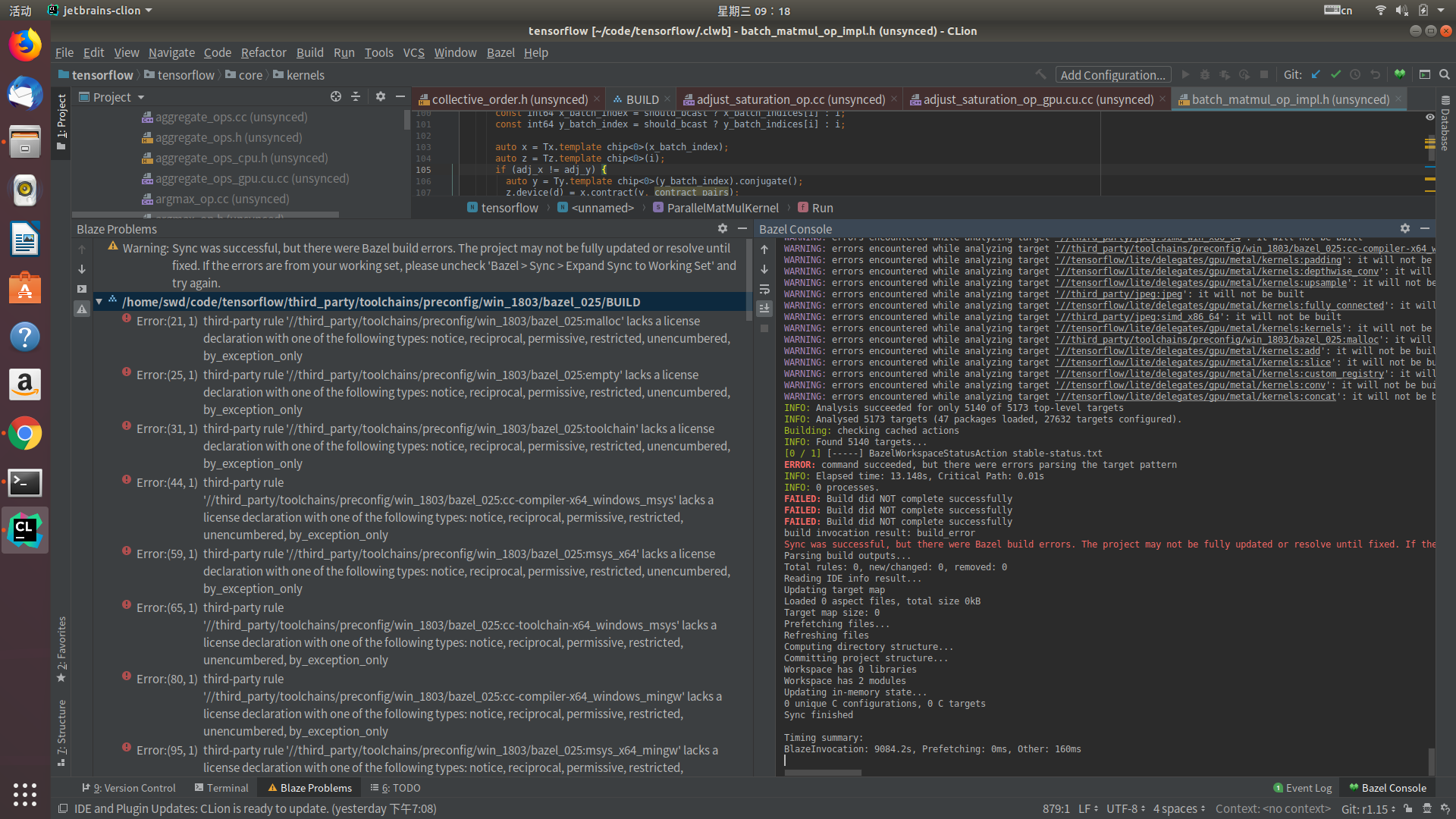Toggle scroll-to-end in the Bazel Console
The width and height of the screenshot is (1456, 819).
[764, 308]
